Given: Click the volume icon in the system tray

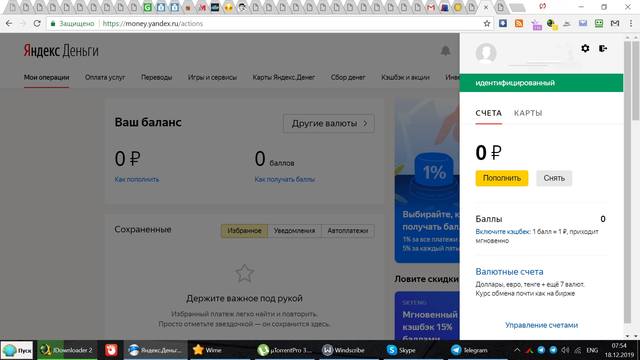Looking at the screenshot, I should (565, 350).
